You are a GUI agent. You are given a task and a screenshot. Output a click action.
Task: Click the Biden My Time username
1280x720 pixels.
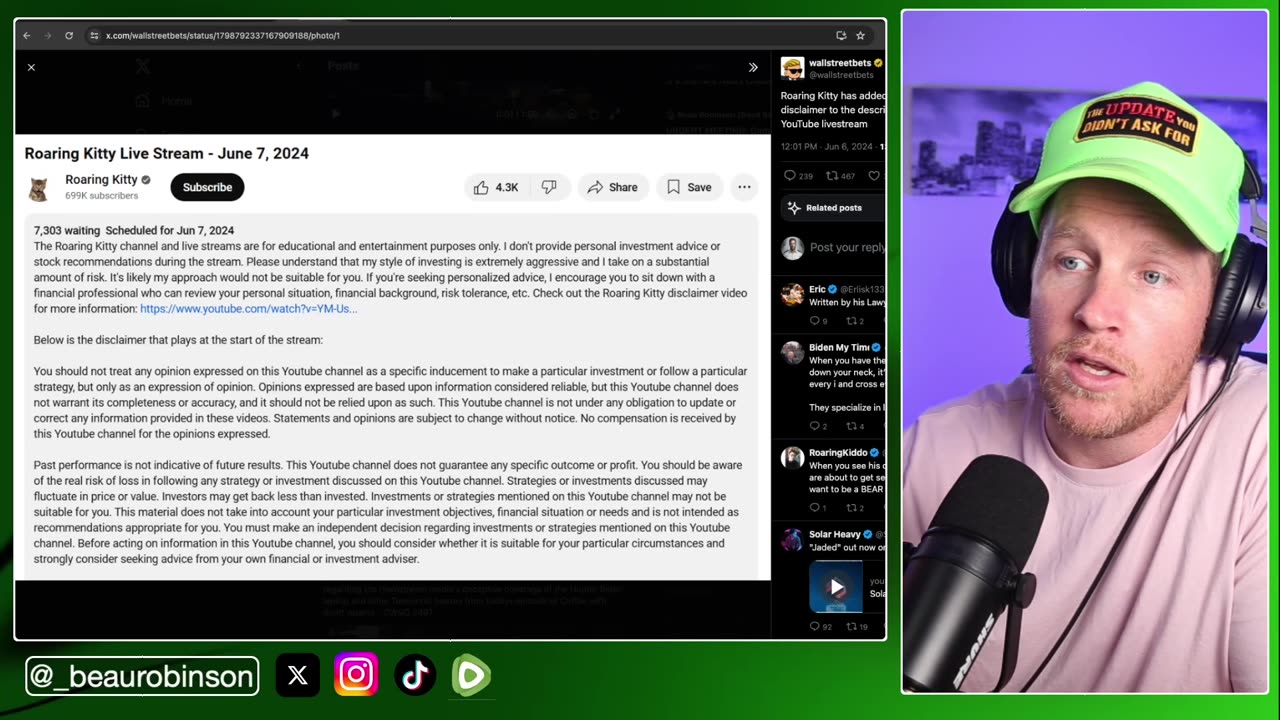839,347
